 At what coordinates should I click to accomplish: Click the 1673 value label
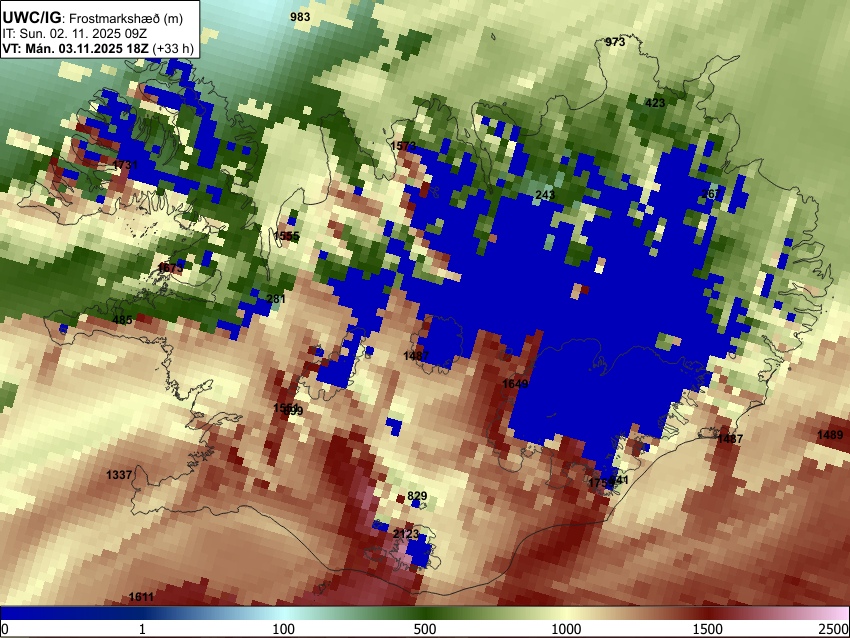170,267
